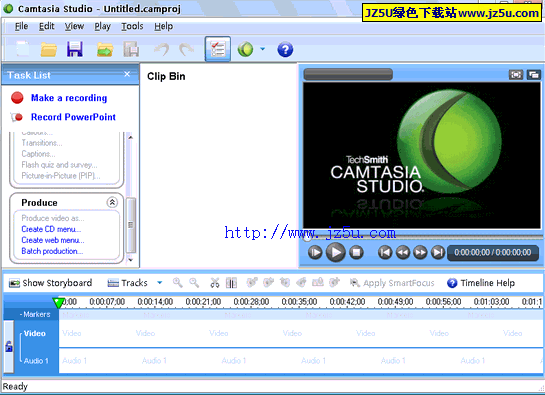This screenshot has height=395, width=545.
Task: Click the green playhead marker on timeline
Action: (58, 303)
